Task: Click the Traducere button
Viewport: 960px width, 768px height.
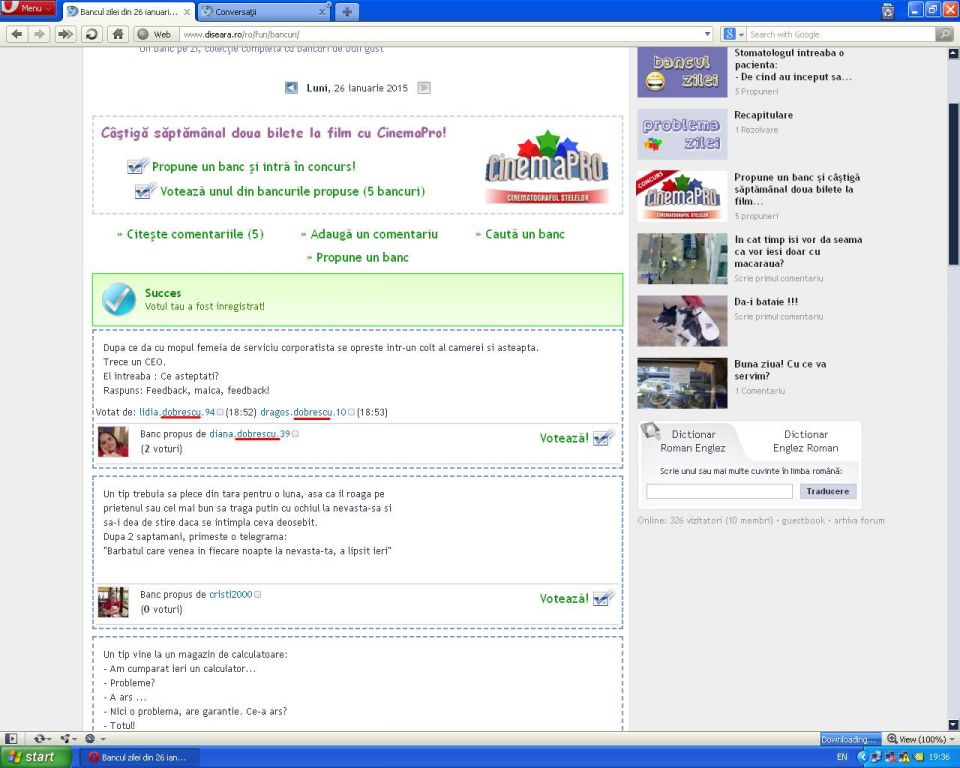Action: pos(828,491)
